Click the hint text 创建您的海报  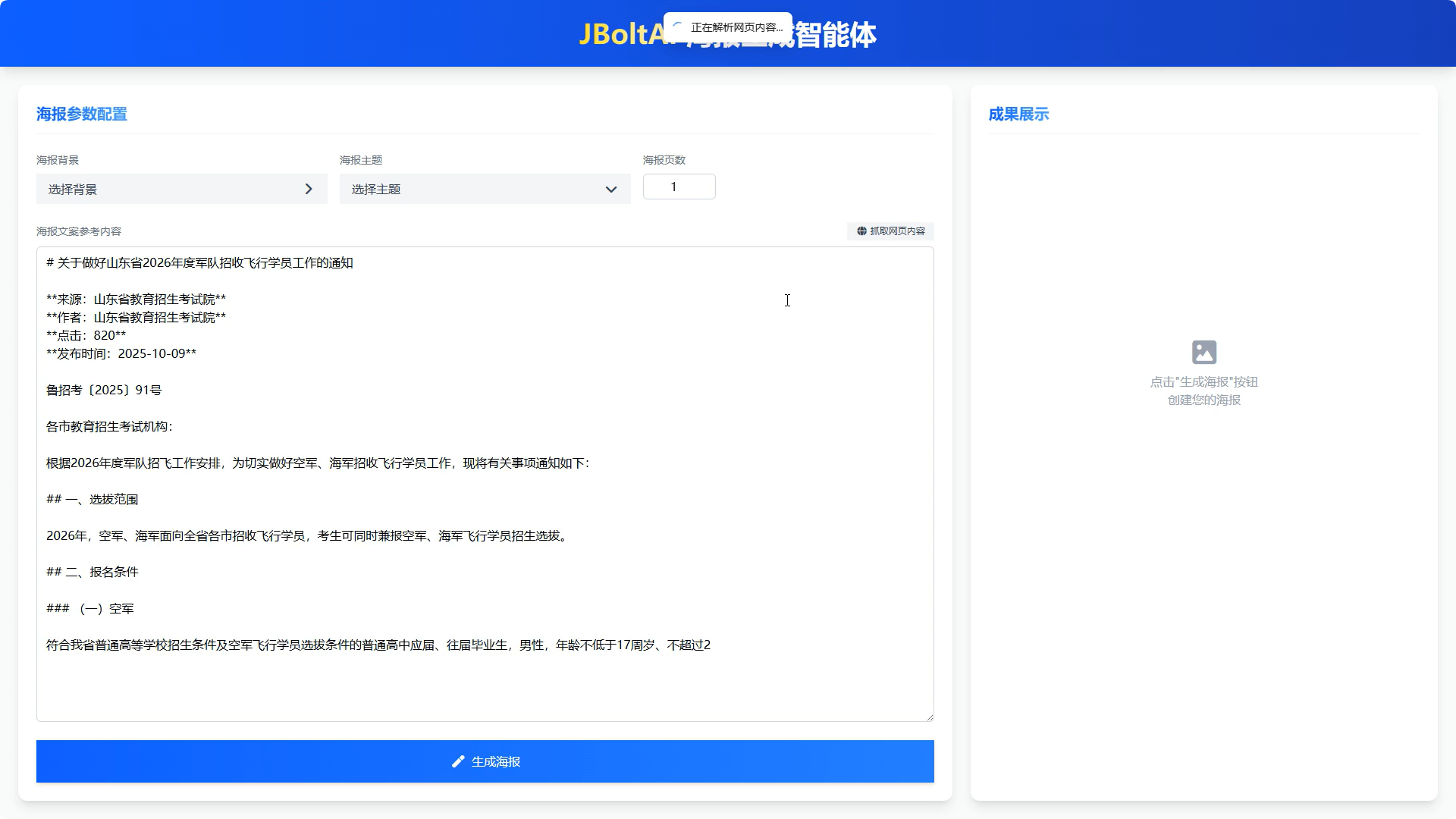[1204, 400]
